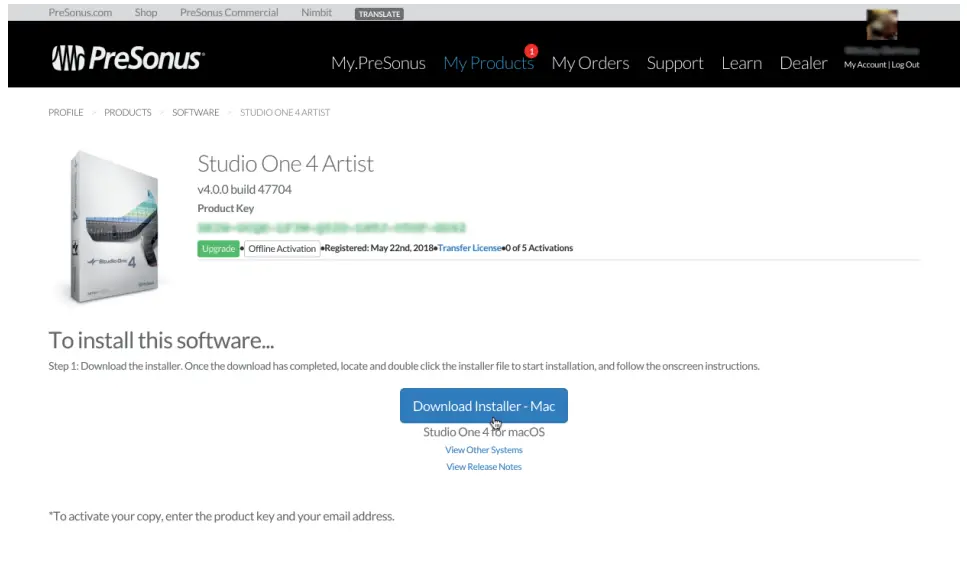
Task: Open My Account link
Action: [865, 65]
